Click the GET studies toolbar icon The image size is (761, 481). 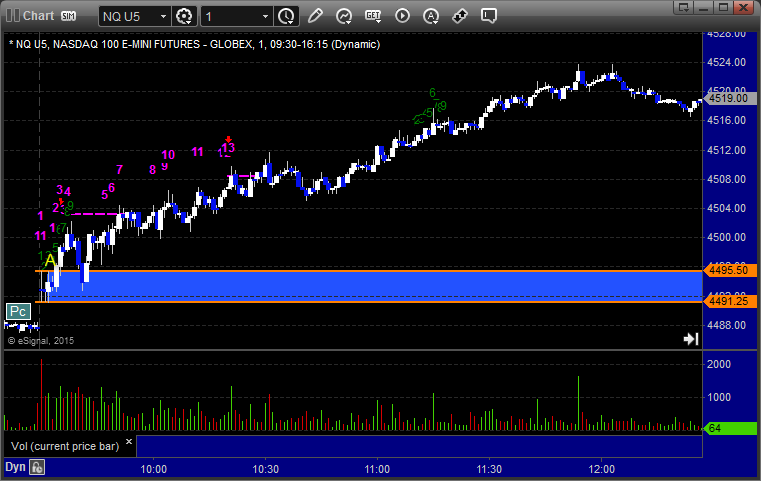(373, 16)
